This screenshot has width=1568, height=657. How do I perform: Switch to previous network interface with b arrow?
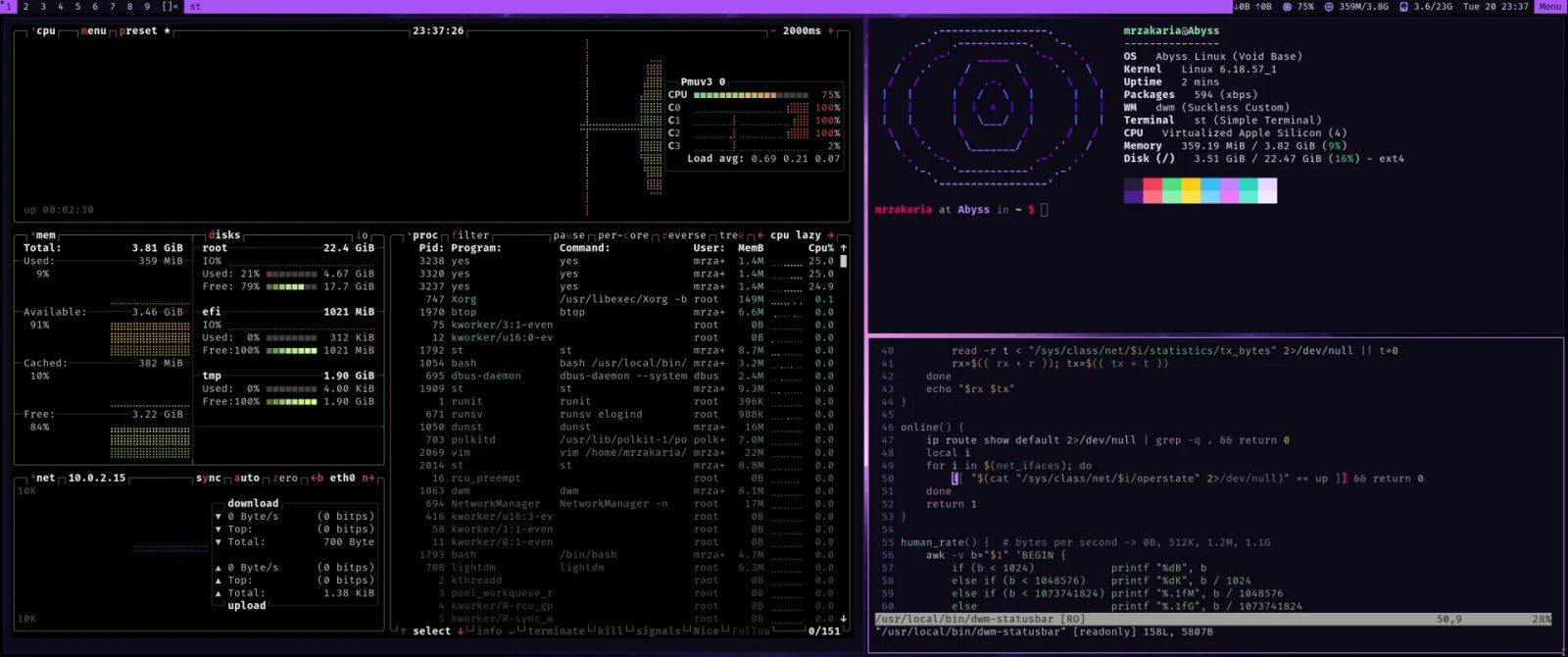(x=317, y=478)
